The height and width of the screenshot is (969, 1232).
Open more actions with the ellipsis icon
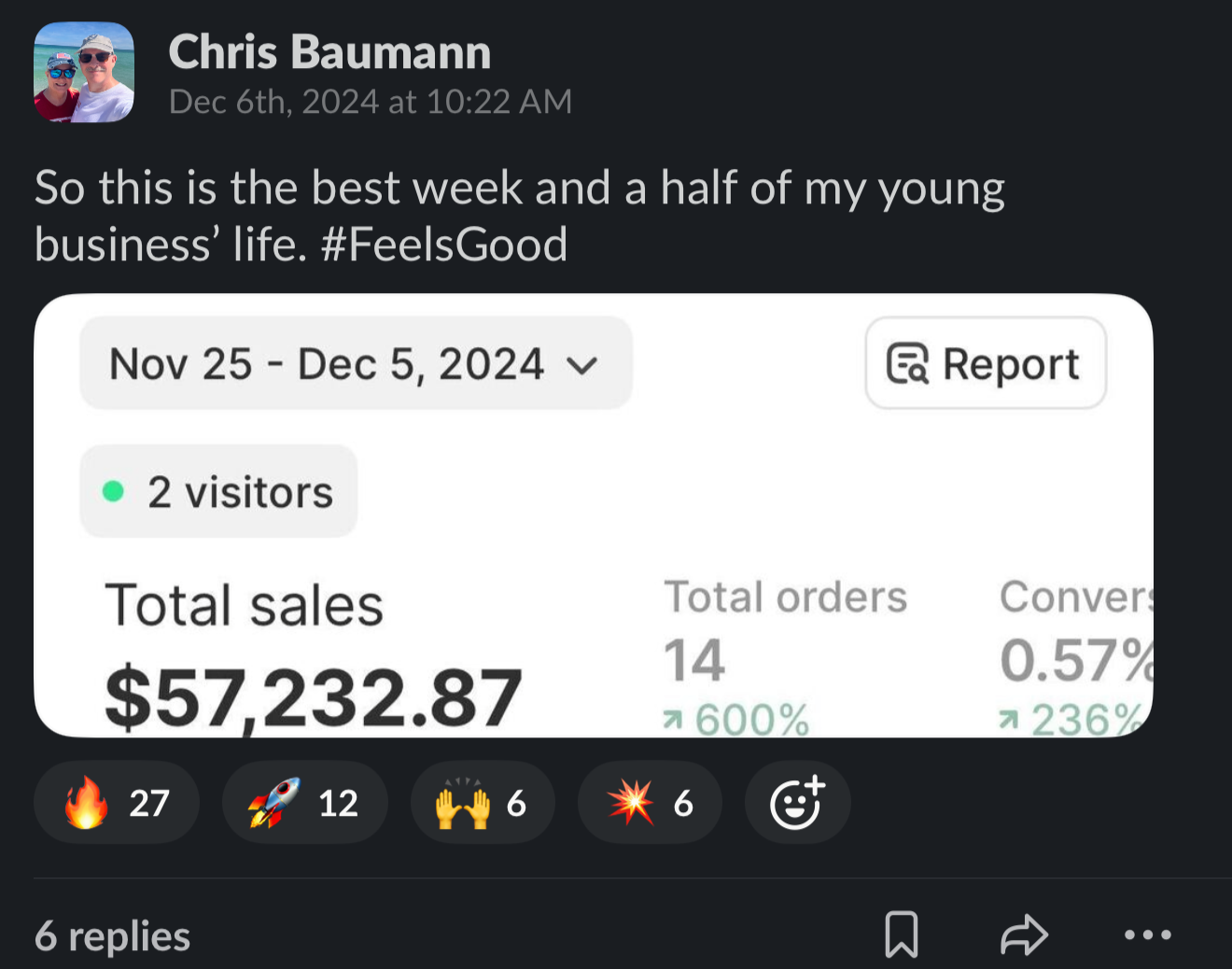[x=1148, y=936]
